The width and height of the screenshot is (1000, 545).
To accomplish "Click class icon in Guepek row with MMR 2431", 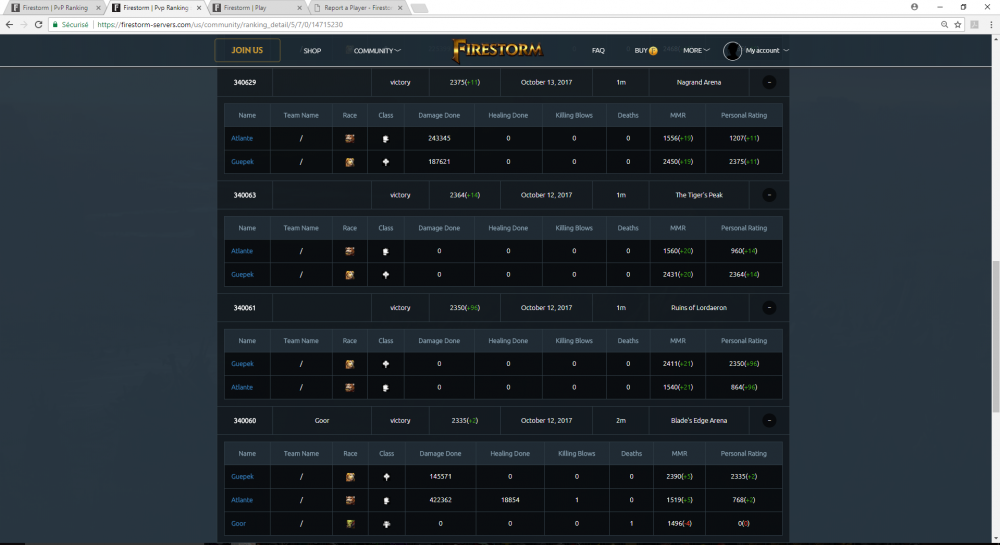I will click(x=386, y=275).
